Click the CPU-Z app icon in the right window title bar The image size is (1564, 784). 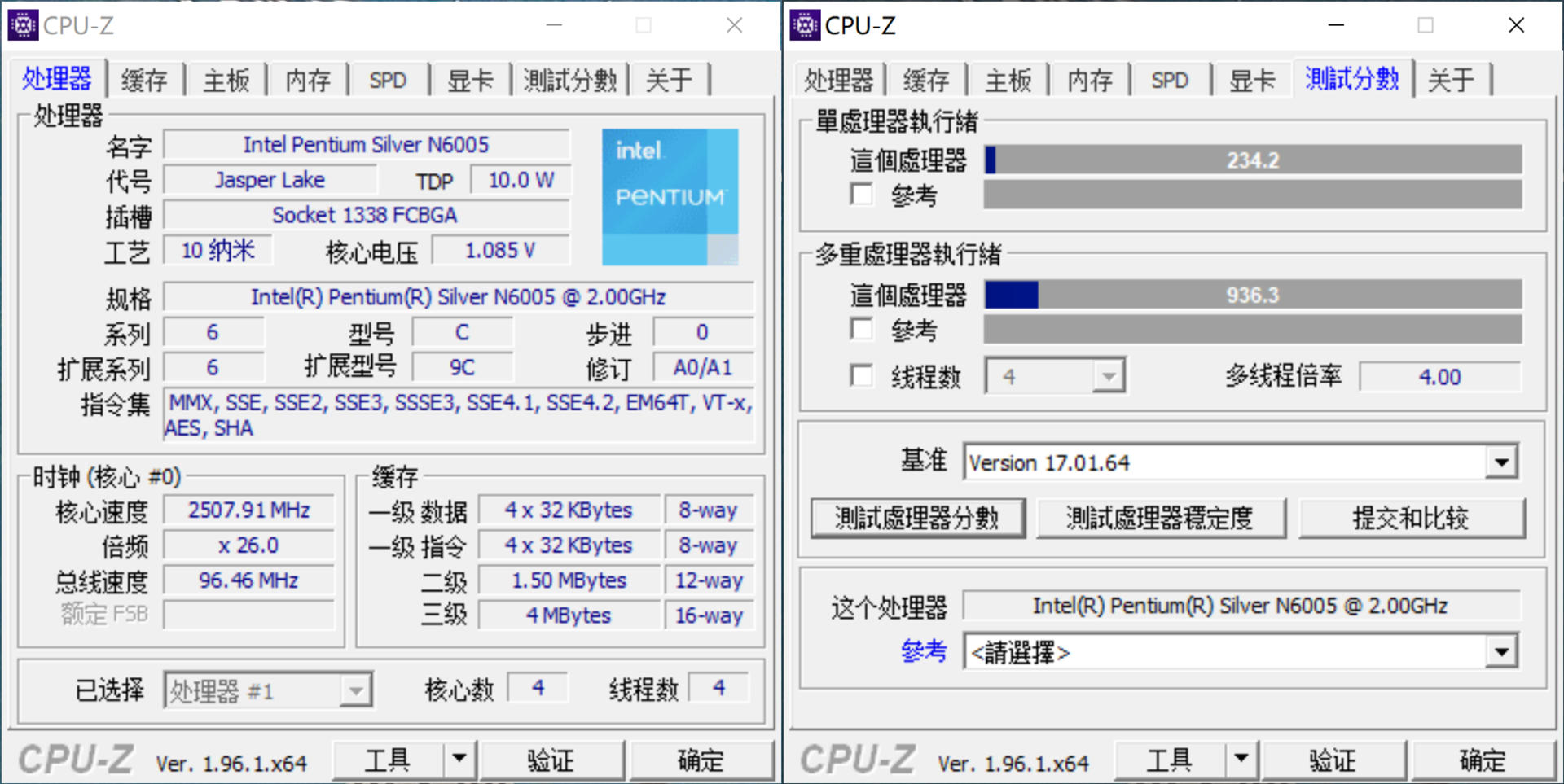coord(805,24)
